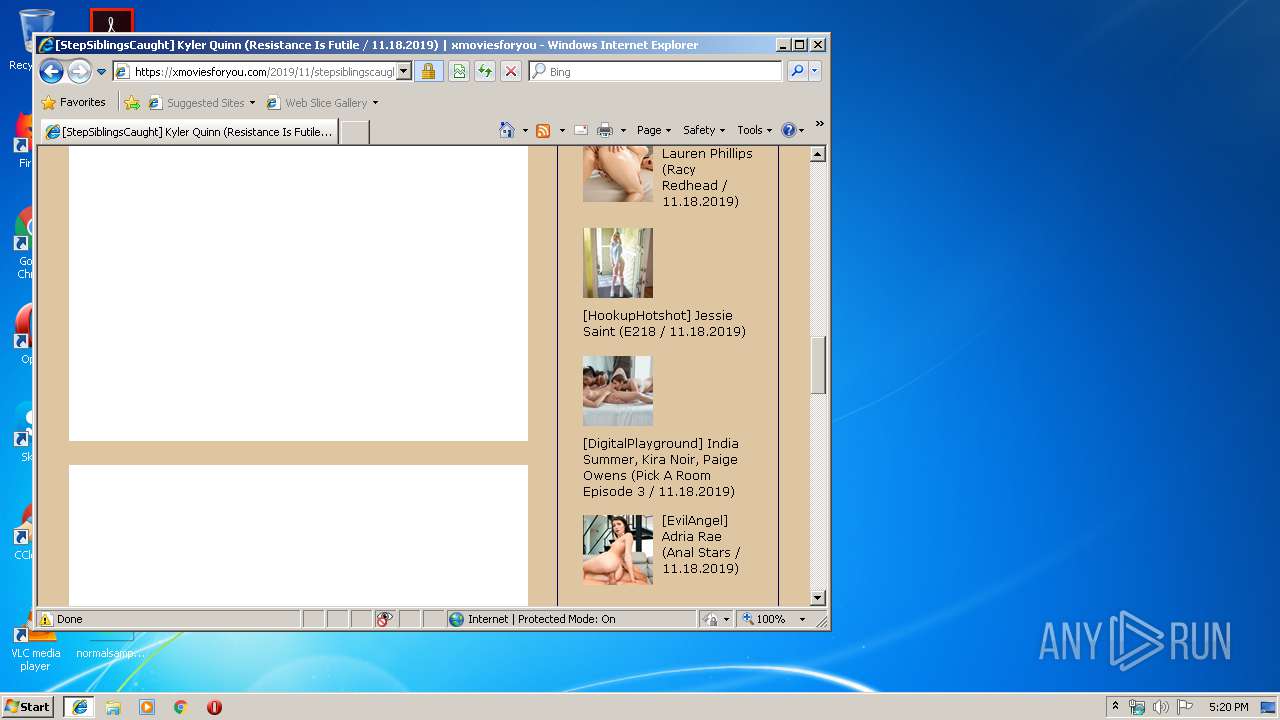Stop loading with the red X icon
The image size is (1280, 720).
pyautogui.click(x=511, y=72)
